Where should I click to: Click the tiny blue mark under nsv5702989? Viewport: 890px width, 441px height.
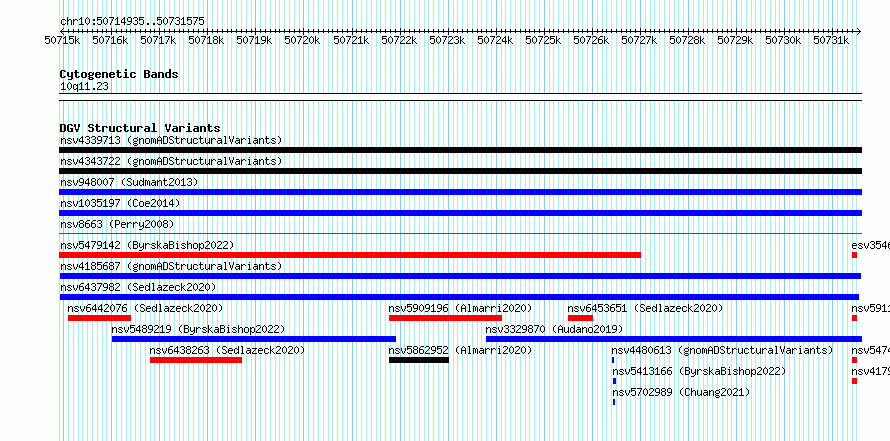coord(614,402)
